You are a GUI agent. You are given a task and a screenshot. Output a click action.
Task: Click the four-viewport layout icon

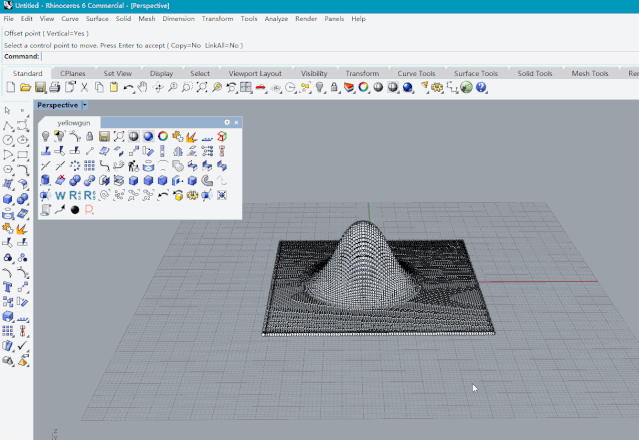click(246, 87)
